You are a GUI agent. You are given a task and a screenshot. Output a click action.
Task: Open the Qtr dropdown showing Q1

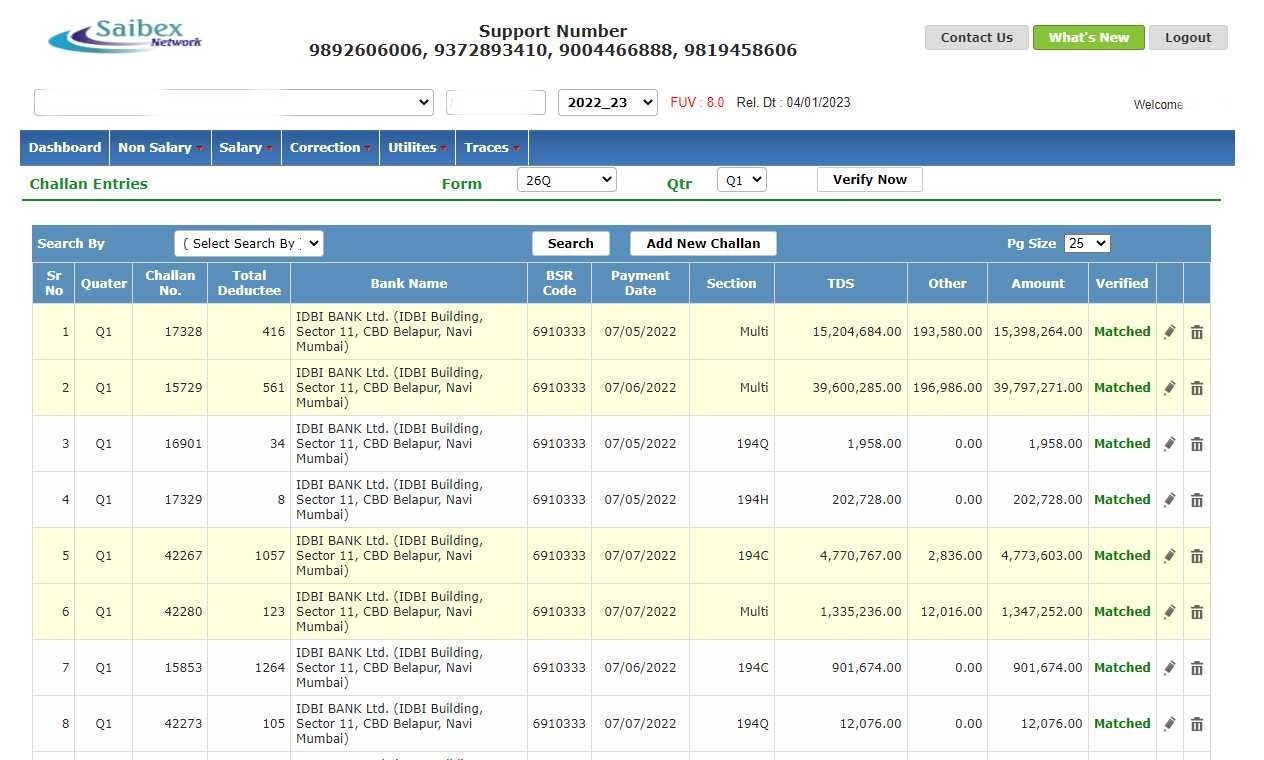[741, 178]
